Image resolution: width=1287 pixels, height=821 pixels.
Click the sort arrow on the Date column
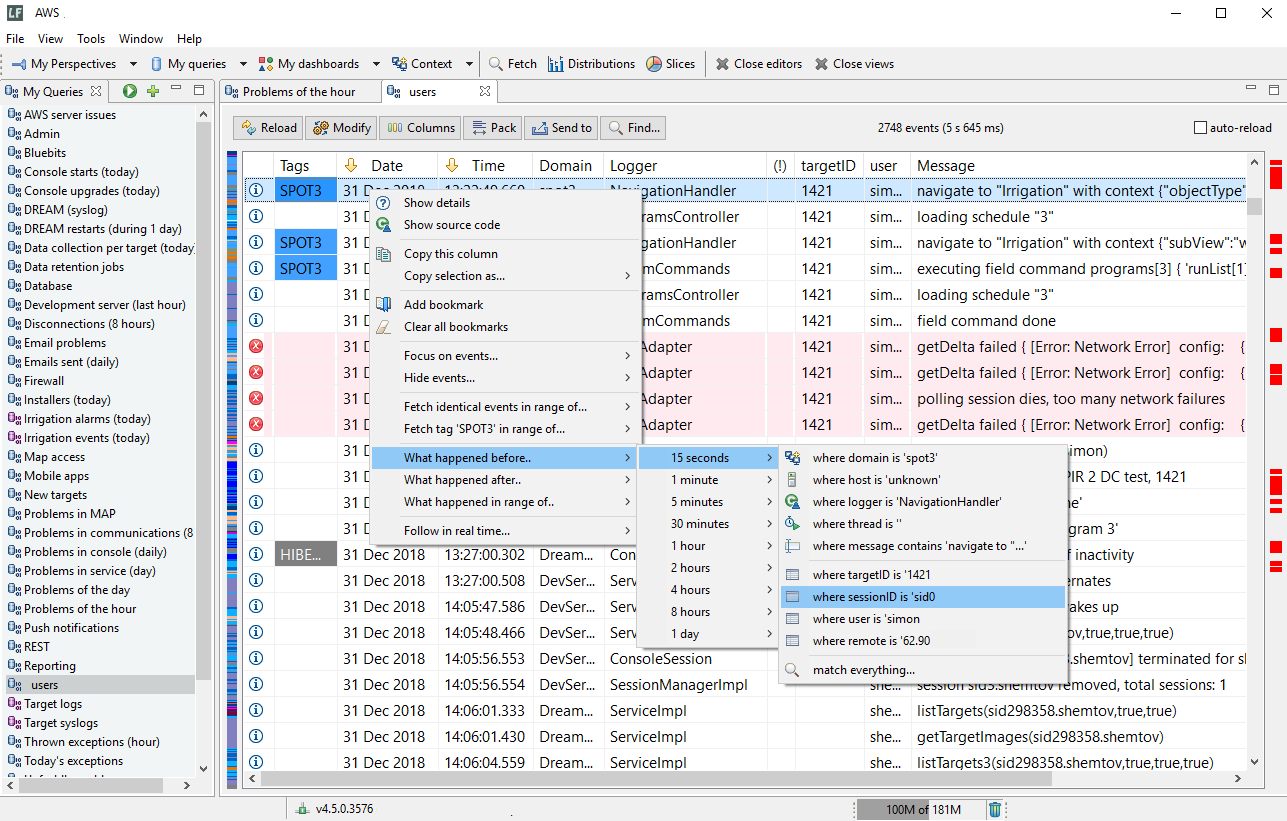[x=351, y=165]
